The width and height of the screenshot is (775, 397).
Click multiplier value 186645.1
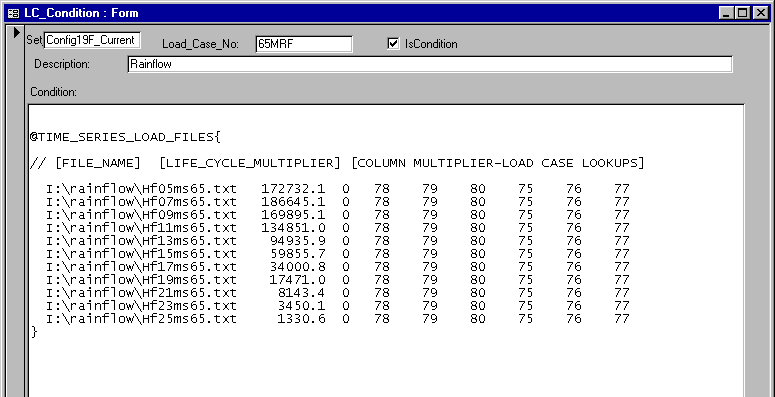pyautogui.click(x=294, y=202)
